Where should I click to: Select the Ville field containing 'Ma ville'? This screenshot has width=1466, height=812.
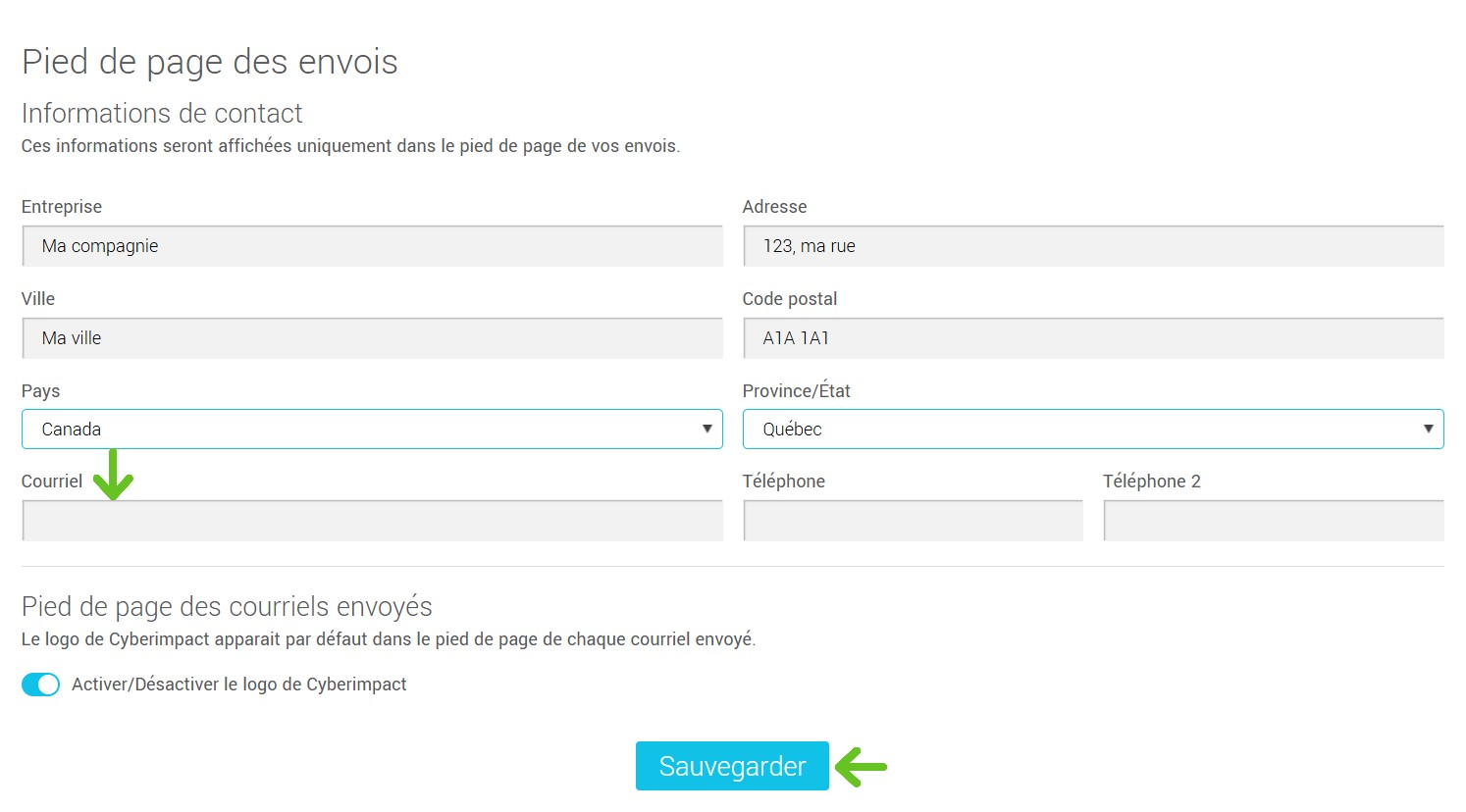[372, 338]
